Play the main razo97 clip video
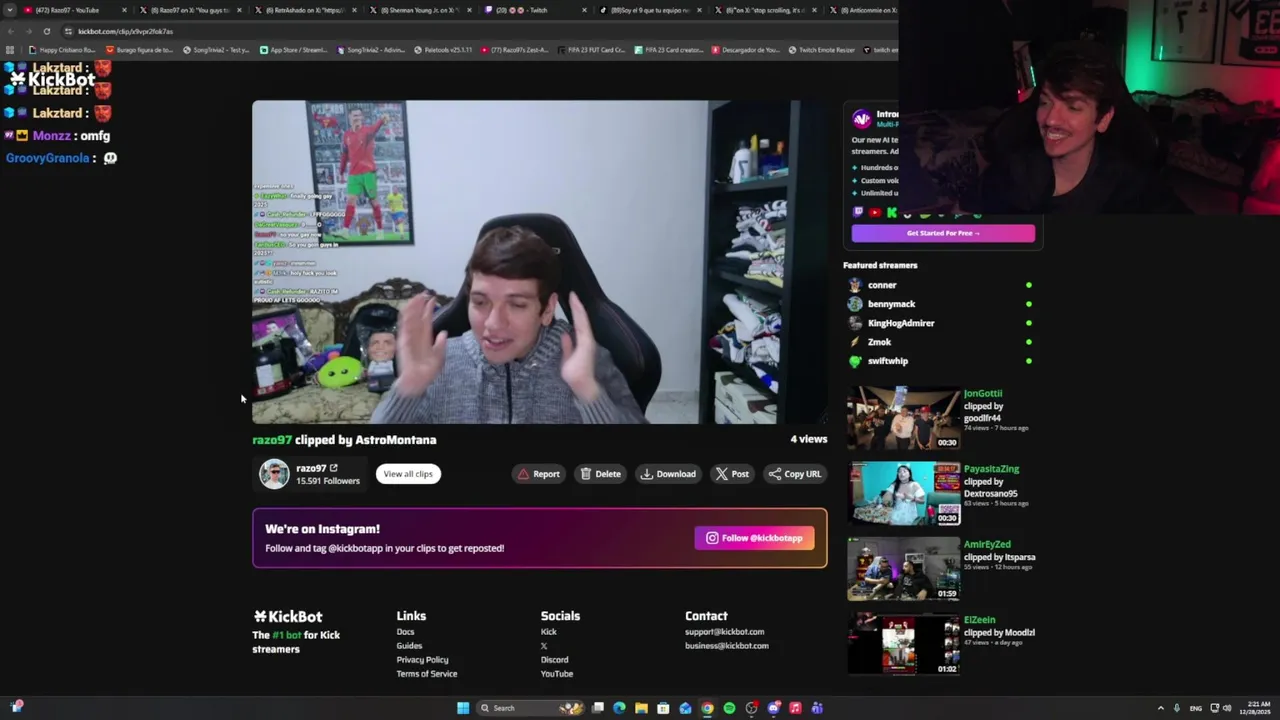This screenshot has width=1280, height=720. point(540,262)
